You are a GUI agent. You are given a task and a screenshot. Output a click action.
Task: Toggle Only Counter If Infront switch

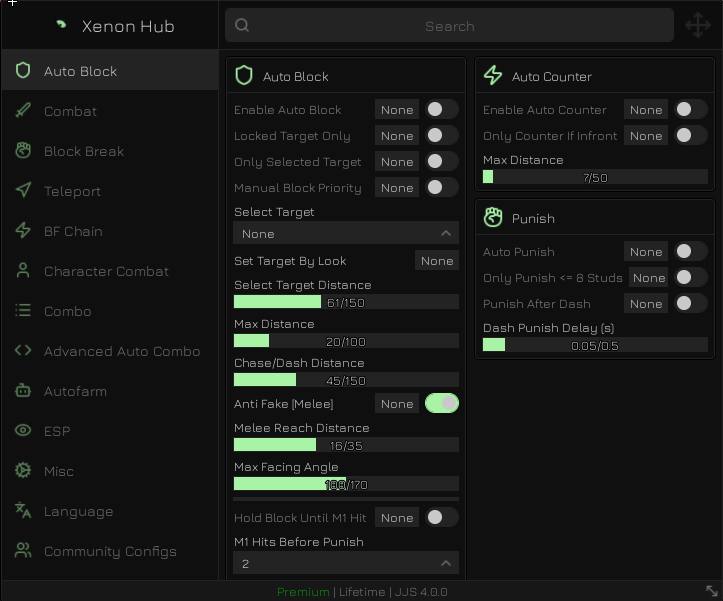(x=691, y=135)
